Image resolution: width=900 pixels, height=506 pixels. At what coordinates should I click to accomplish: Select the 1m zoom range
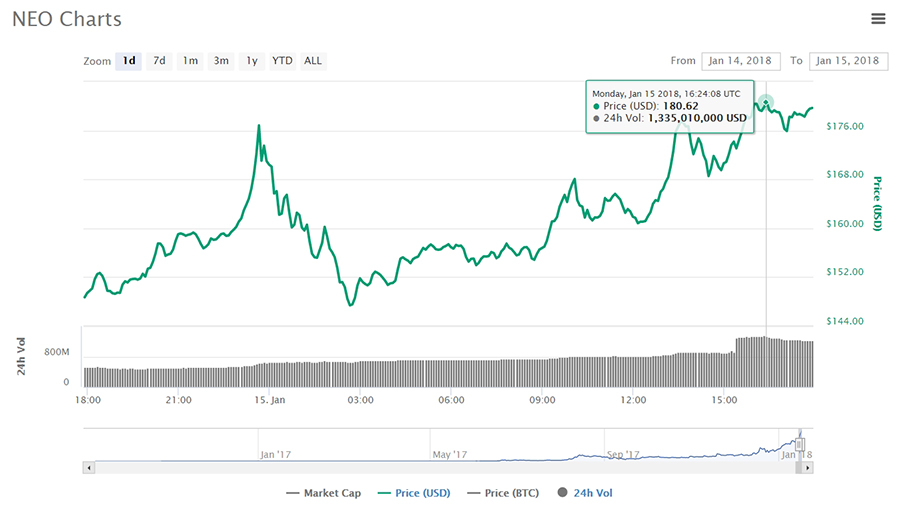(x=190, y=61)
